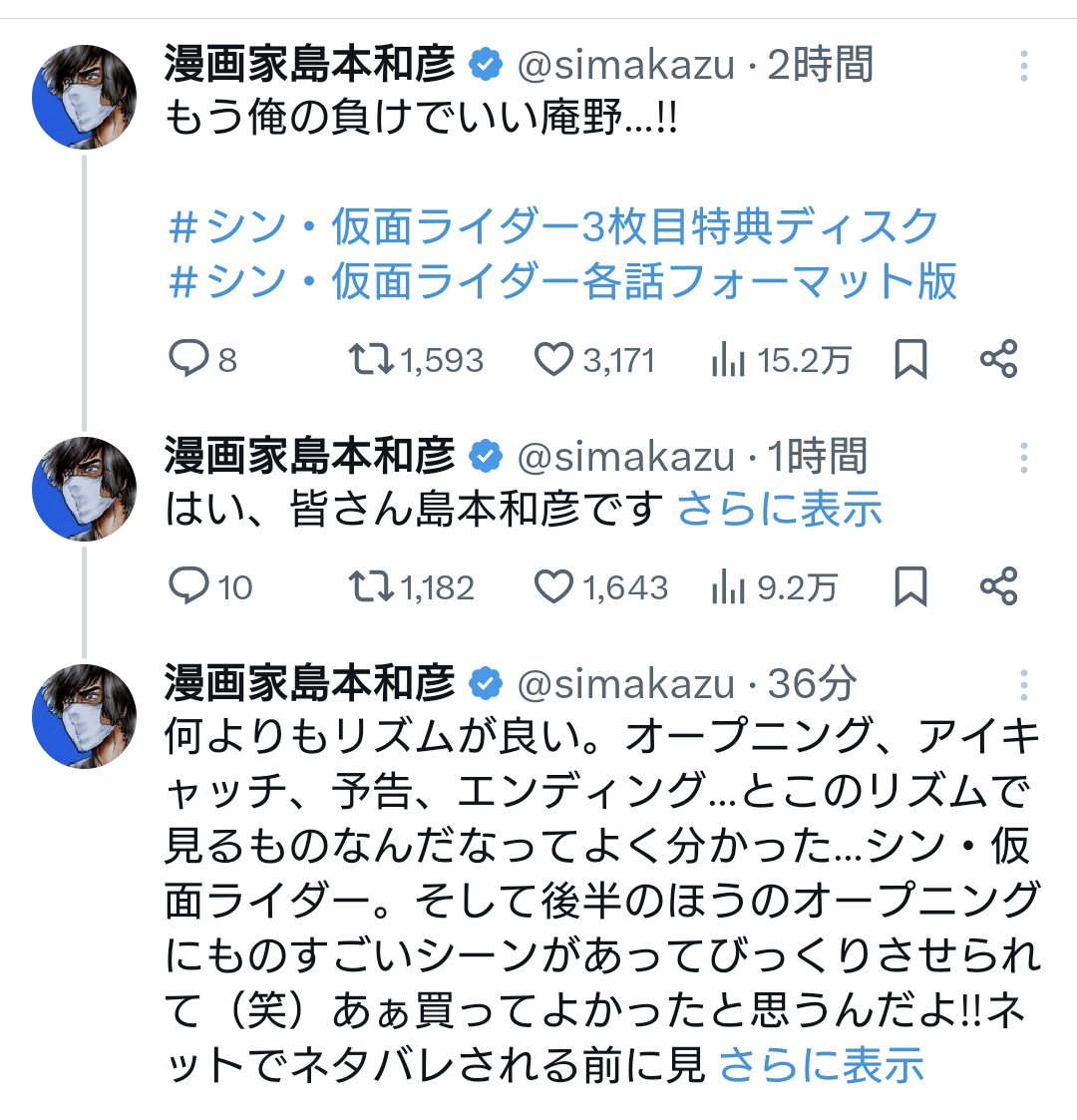The image size is (1077, 1120).
Task: Open profile avatar on the top tweet
Action: pos(84,97)
